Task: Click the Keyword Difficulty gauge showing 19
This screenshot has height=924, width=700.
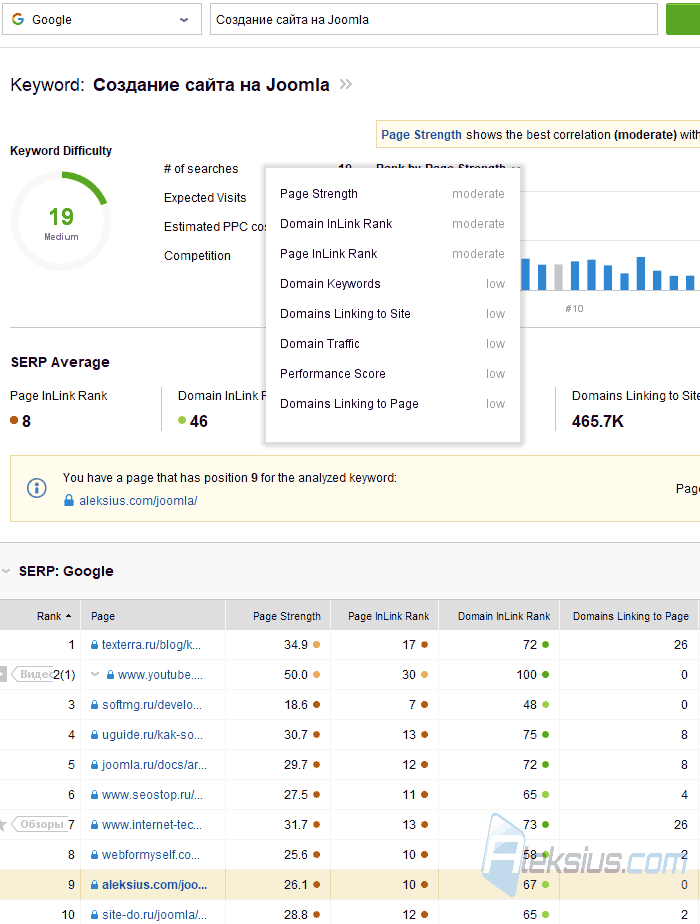Action: 61,221
